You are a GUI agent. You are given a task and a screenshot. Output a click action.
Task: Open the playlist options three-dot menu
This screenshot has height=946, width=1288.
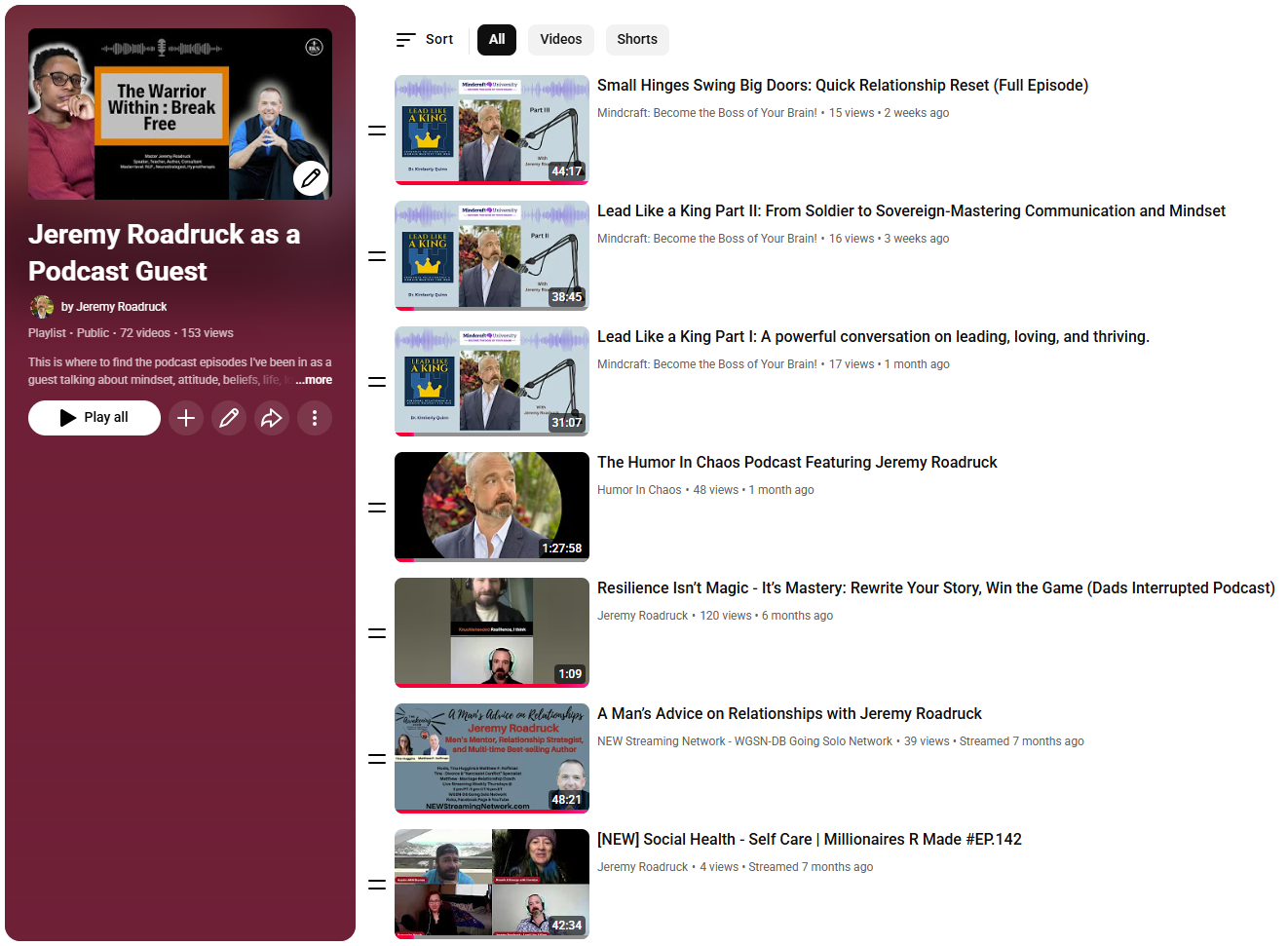tap(315, 418)
